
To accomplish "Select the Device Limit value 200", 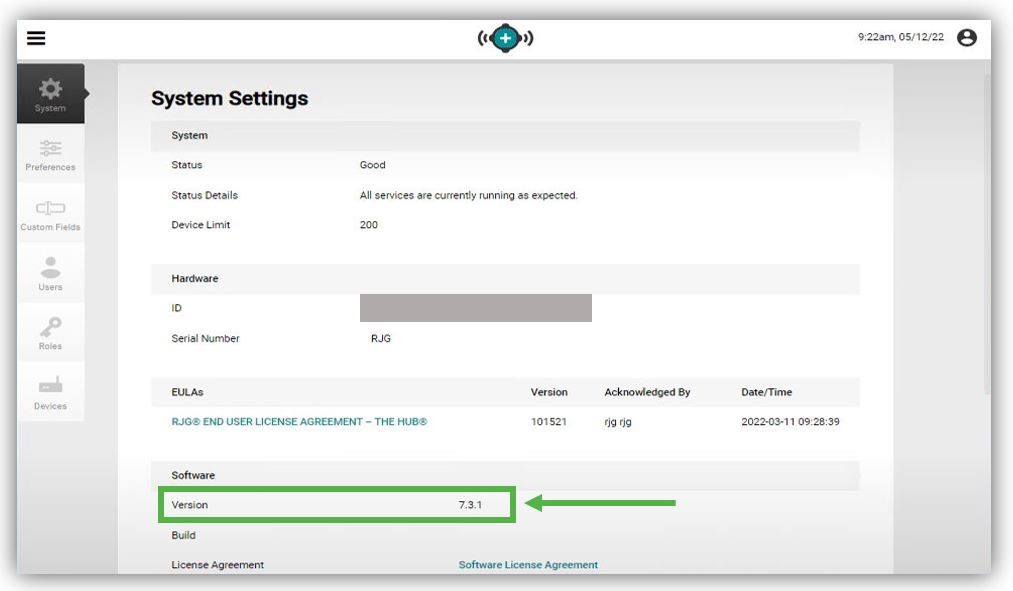I will click(368, 224).
